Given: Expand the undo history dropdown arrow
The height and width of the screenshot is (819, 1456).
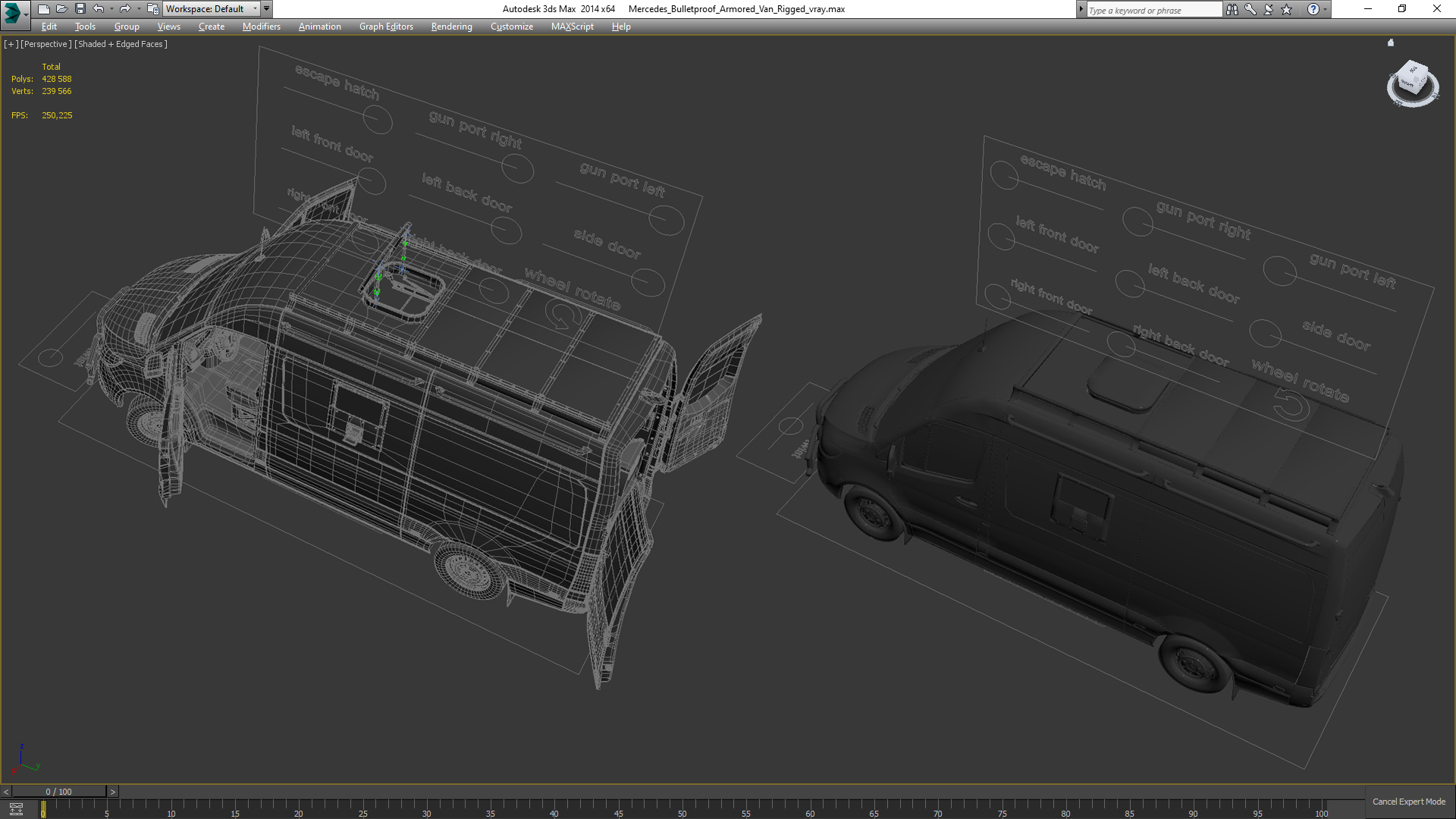Looking at the screenshot, I should [111, 9].
